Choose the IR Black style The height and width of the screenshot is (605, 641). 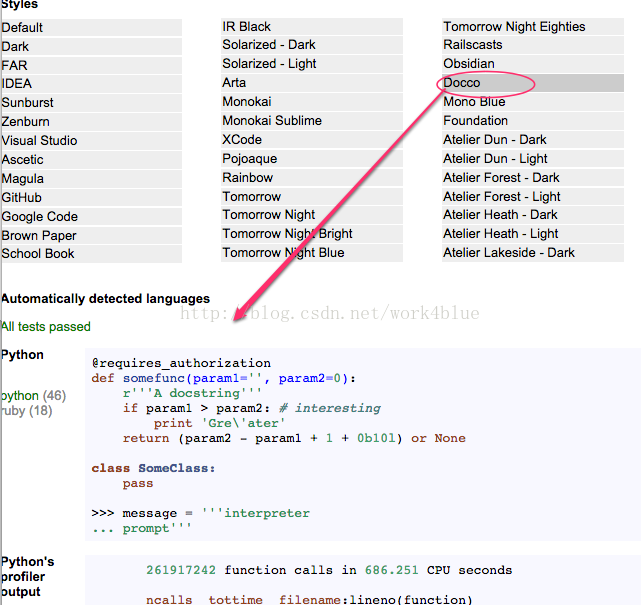pos(312,27)
